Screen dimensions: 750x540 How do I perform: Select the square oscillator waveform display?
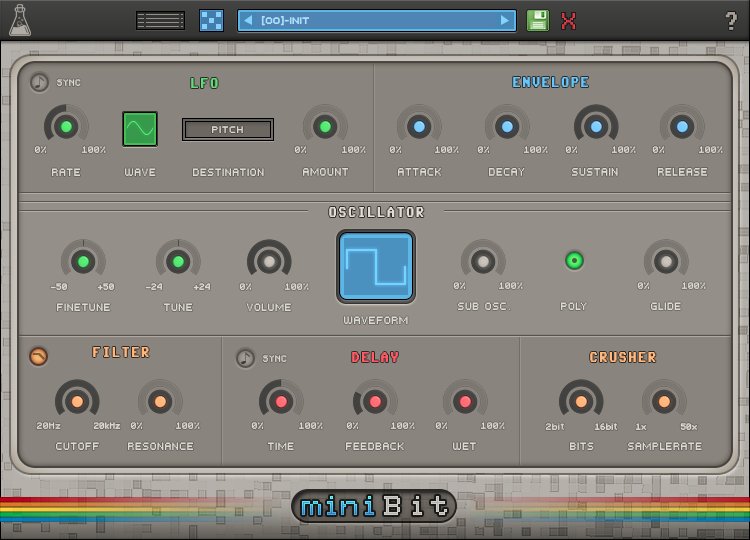pyautogui.click(x=376, y=266)
